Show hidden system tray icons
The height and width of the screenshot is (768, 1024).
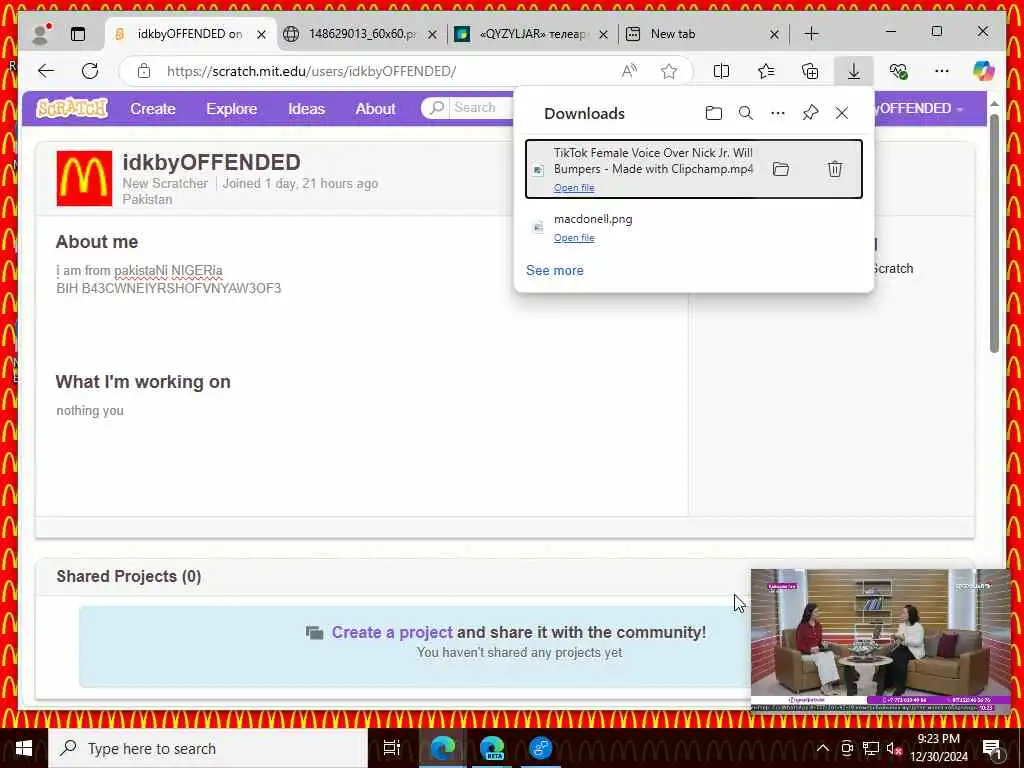[x=823, y=748]
